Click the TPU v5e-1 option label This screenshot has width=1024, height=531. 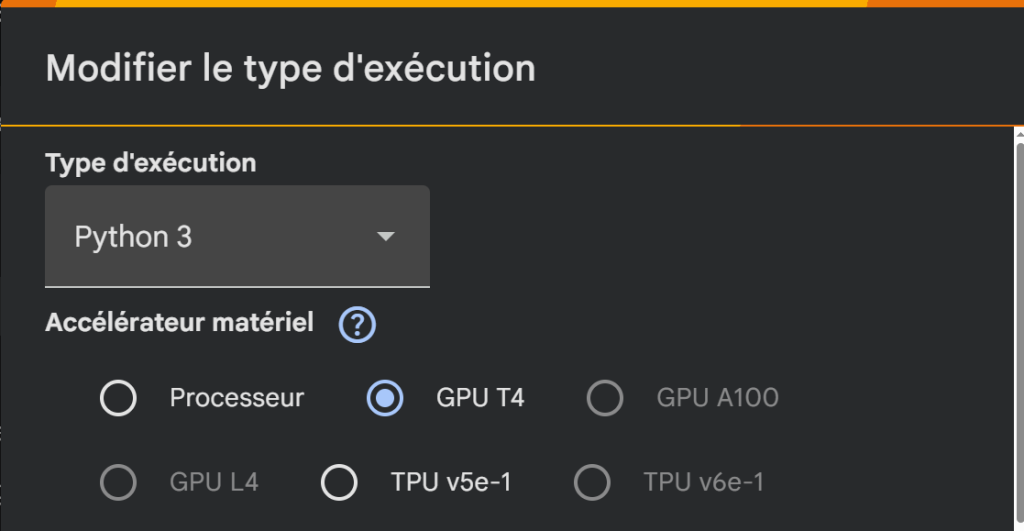[451, 483]
